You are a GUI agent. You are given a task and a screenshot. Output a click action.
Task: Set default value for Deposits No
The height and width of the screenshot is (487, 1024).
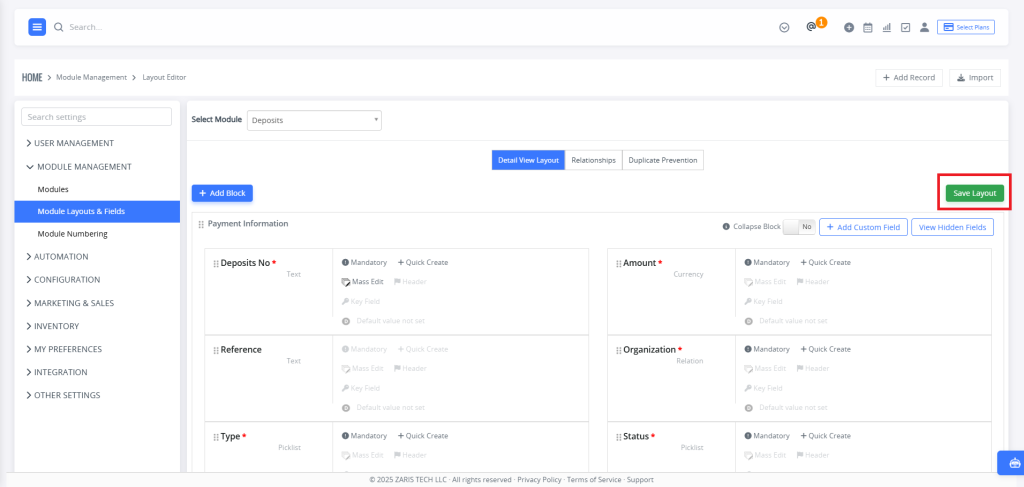click(x=383, y=321)
